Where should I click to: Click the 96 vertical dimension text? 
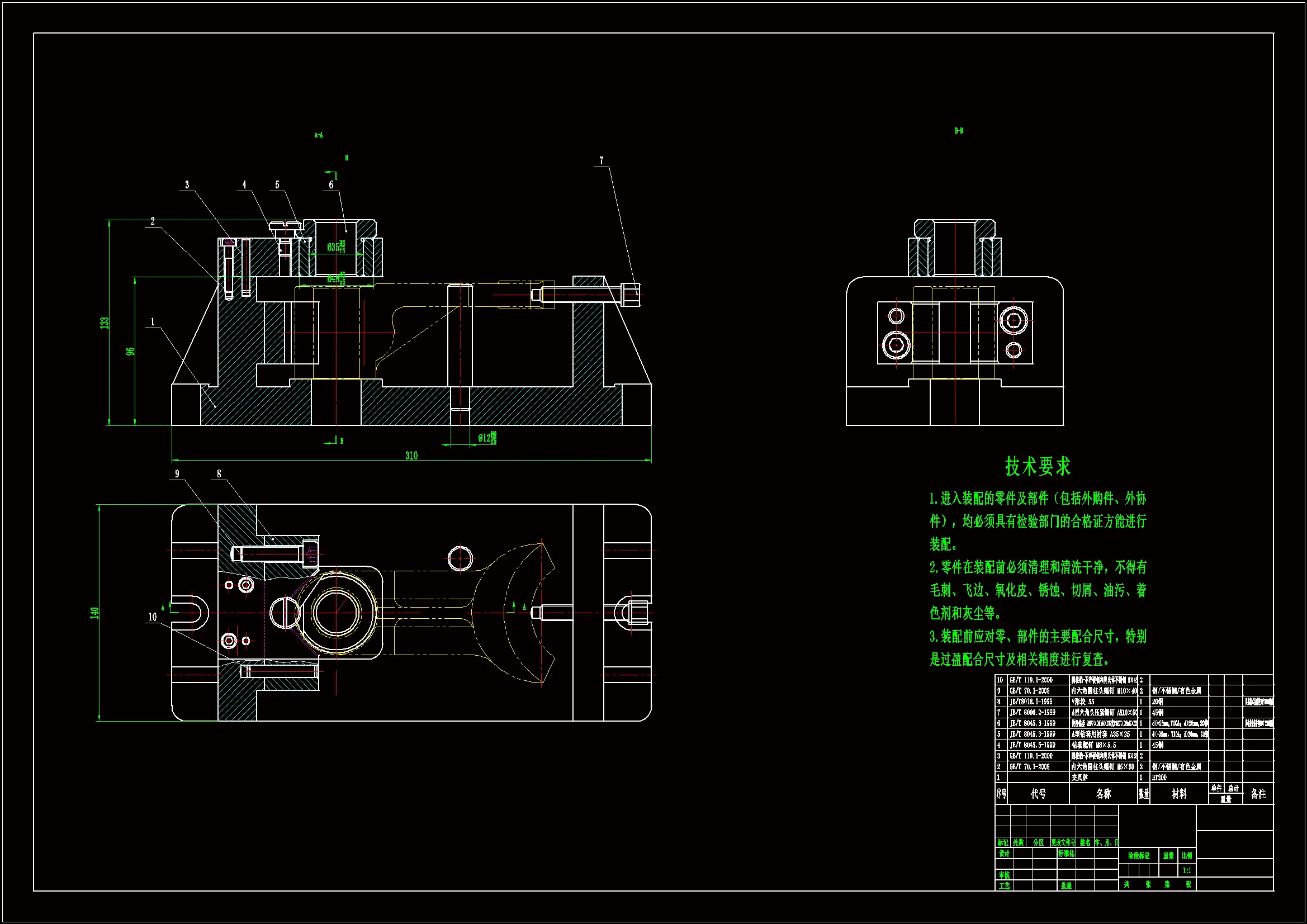pyautogui.click(x=130, y=351)
